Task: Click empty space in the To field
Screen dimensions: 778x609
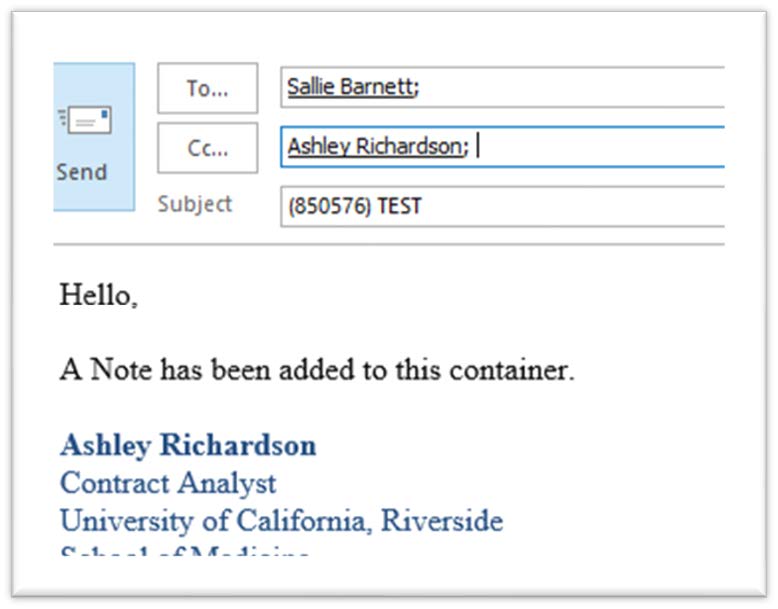Action: click(x=580, y=87)
